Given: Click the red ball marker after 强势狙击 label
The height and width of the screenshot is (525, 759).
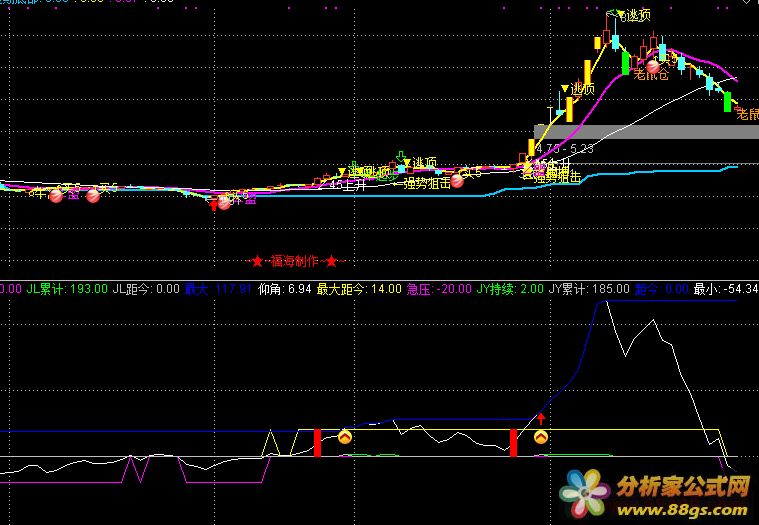Looking at the screenshot, I should coord(457,181).
